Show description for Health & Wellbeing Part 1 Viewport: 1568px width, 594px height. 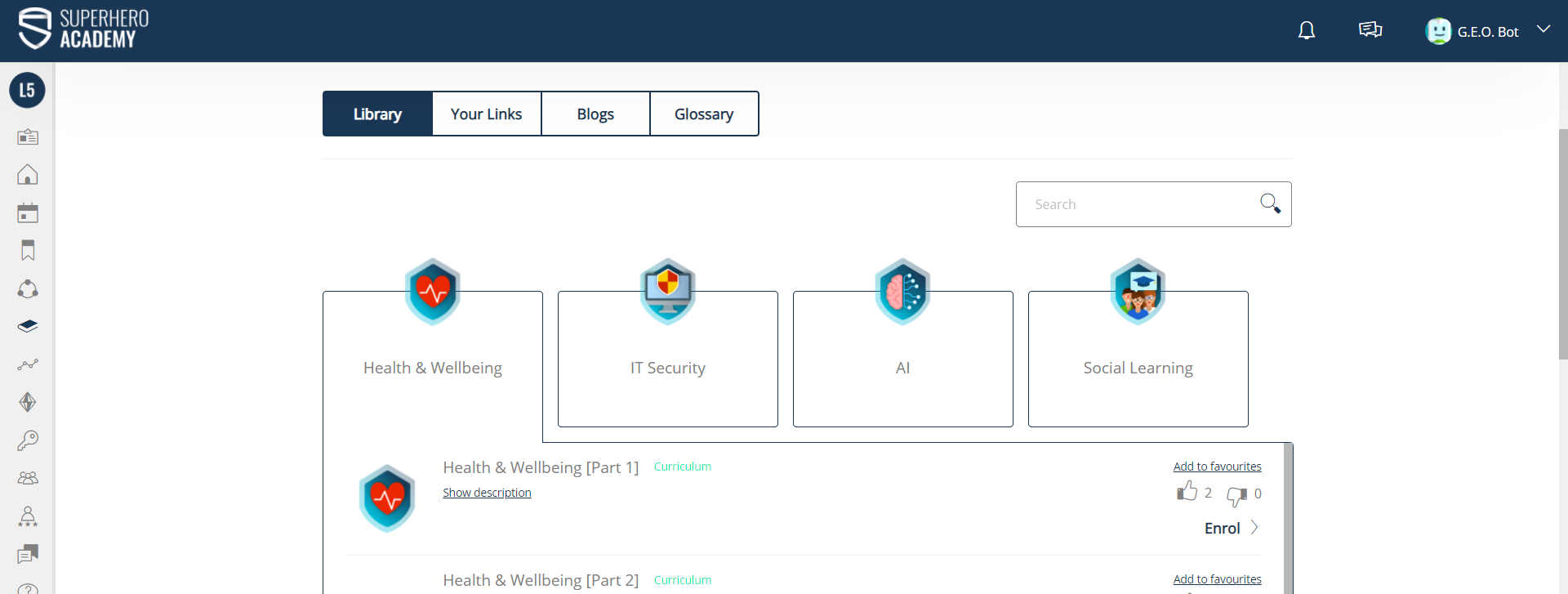[x=487, y=493]
